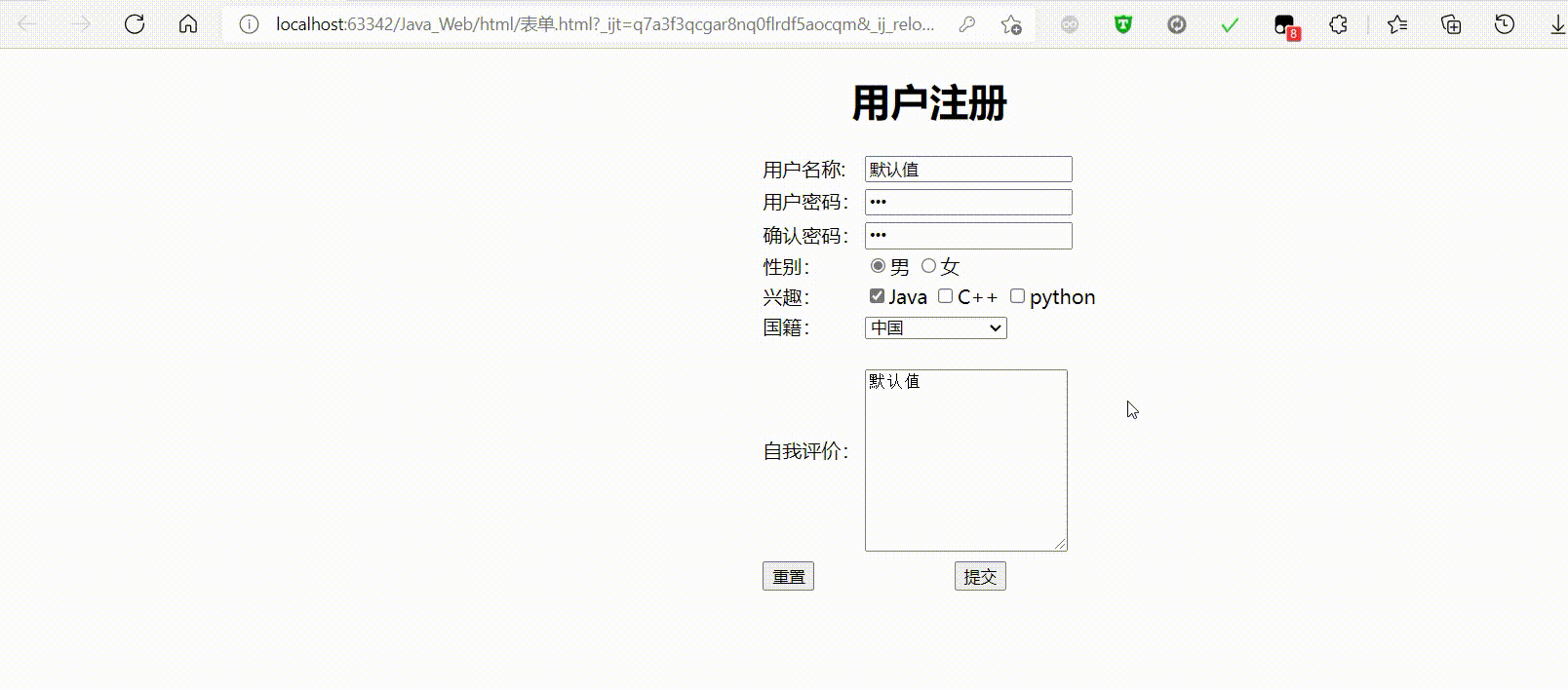Open the green shield extension
The width and height of the screenshot is (1568, 690).
tap(1123, 24)
